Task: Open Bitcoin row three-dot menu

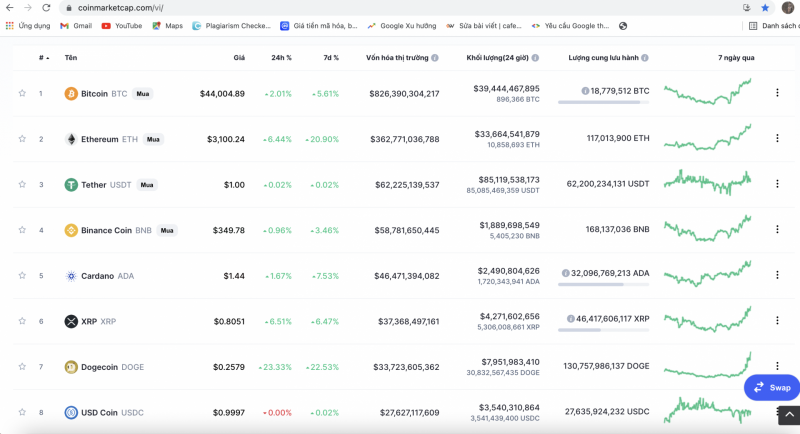Action: click(777, 92)
